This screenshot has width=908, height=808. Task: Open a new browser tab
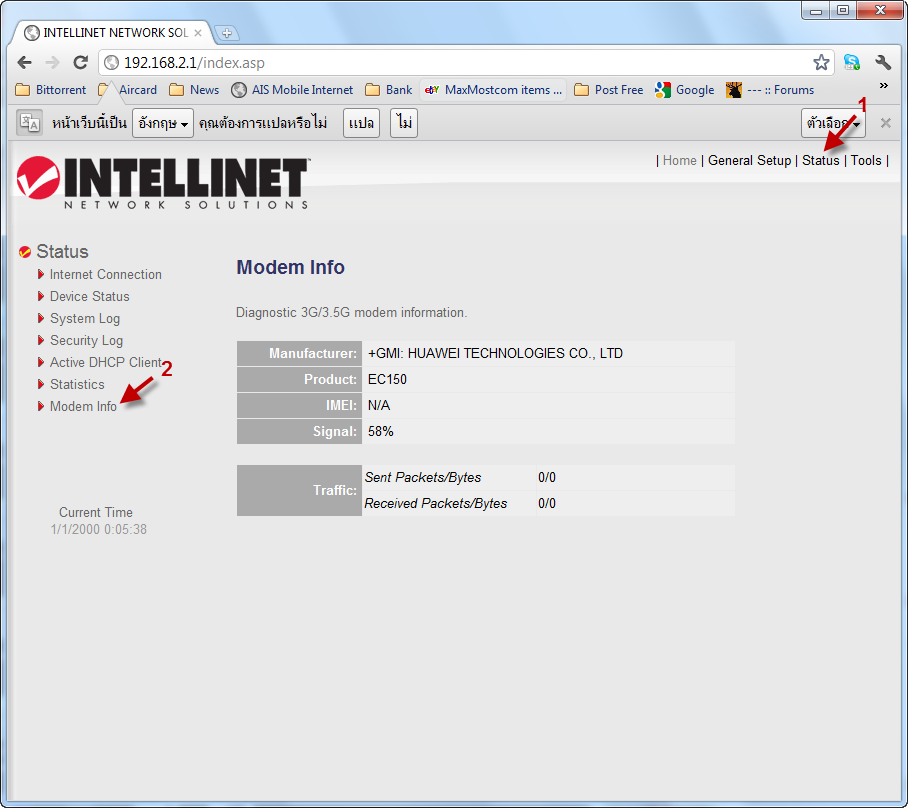pyautogui.click(x=226, y=33)
